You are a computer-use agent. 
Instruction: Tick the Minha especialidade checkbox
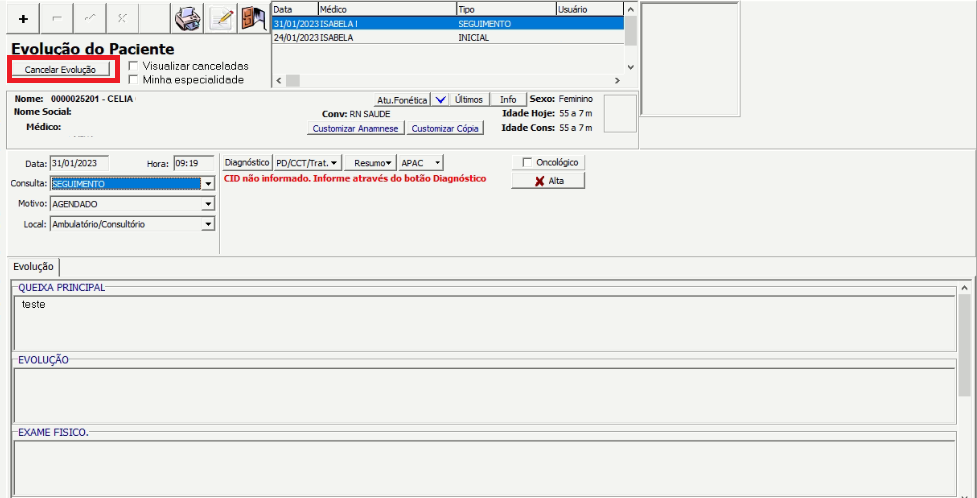click(x=133, y=80)
